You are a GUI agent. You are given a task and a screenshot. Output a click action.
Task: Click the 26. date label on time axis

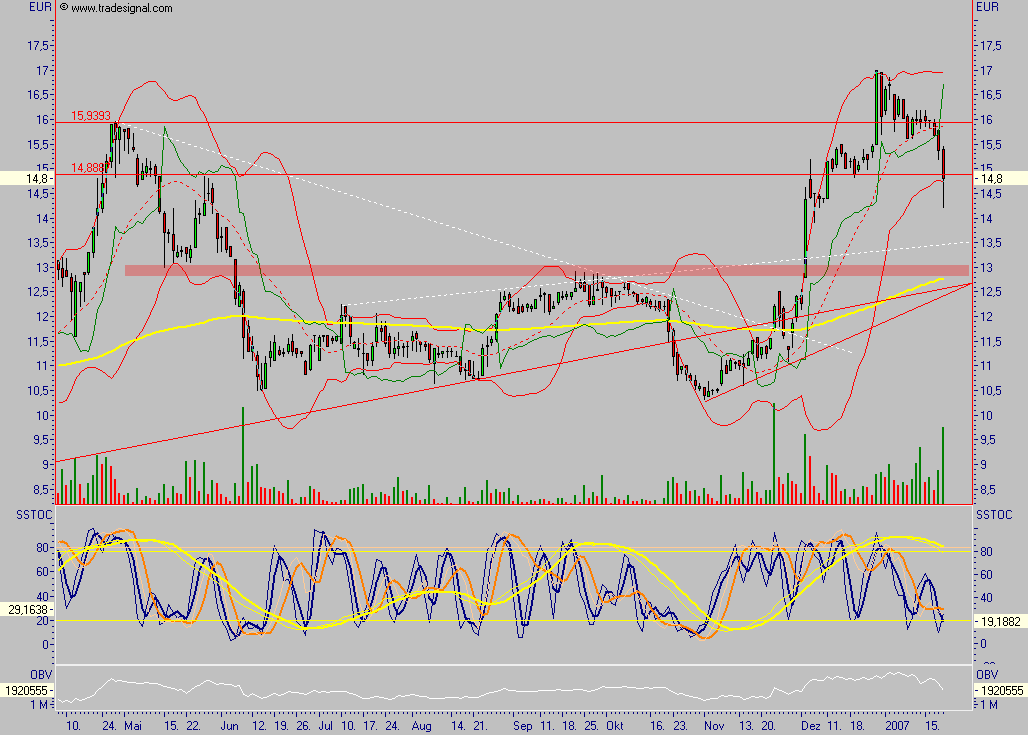[x=303, y=726]
